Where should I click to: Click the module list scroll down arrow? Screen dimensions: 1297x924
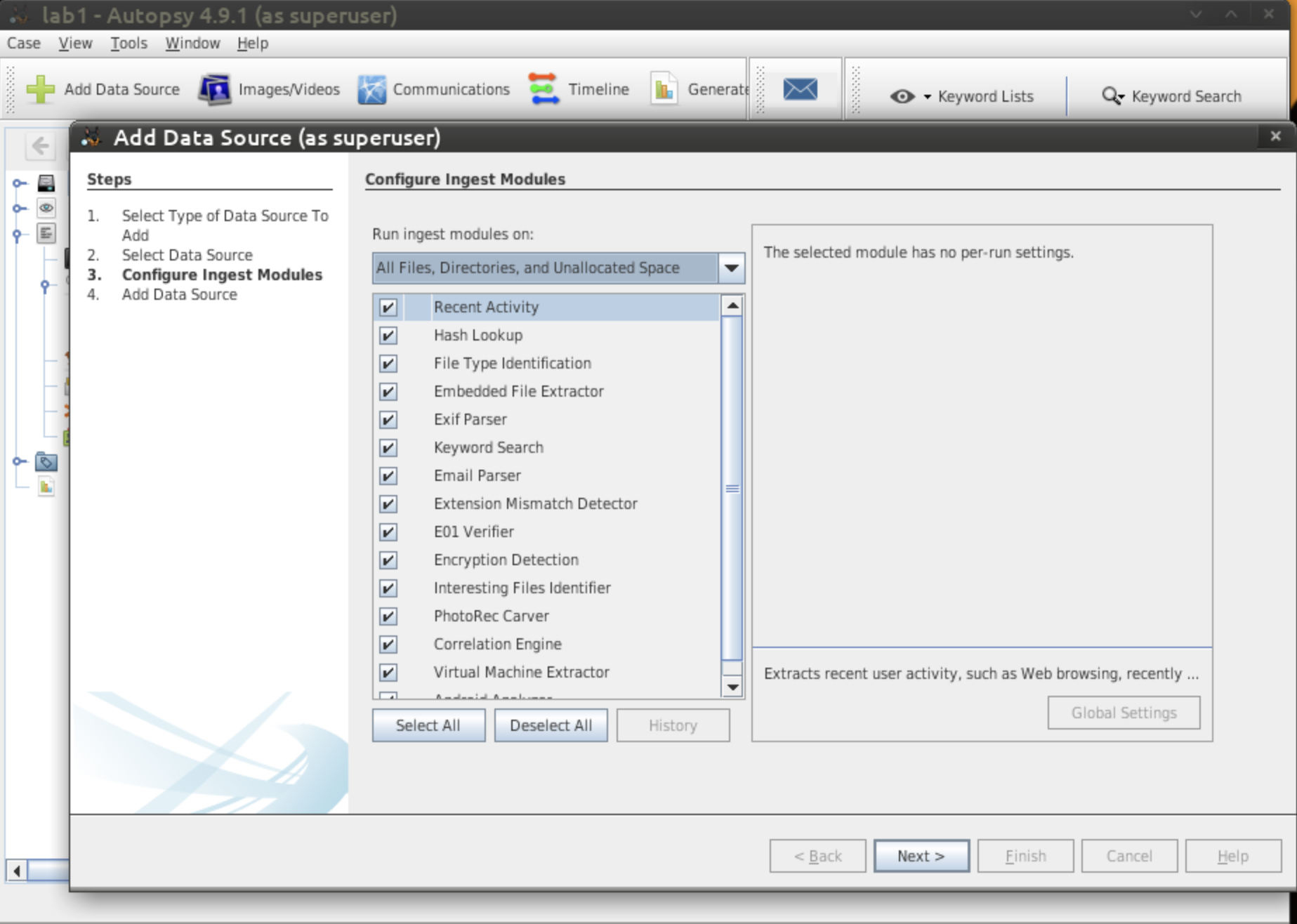click(x=732, y=687)
